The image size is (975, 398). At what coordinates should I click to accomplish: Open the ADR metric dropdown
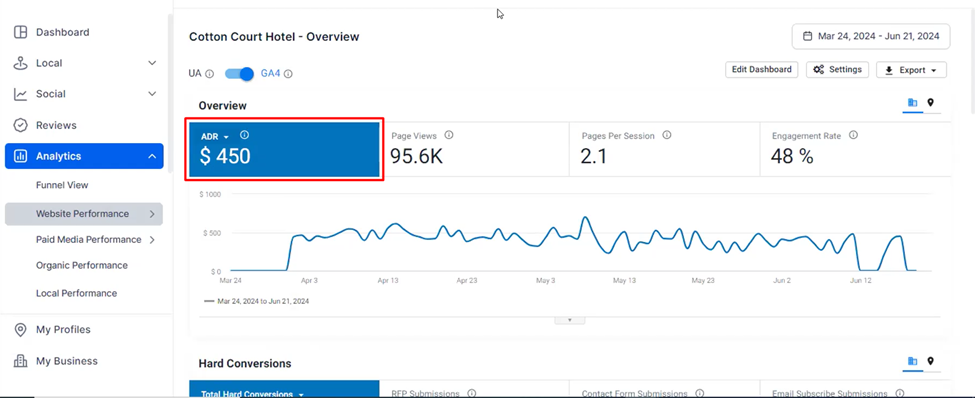pos(215,137)
